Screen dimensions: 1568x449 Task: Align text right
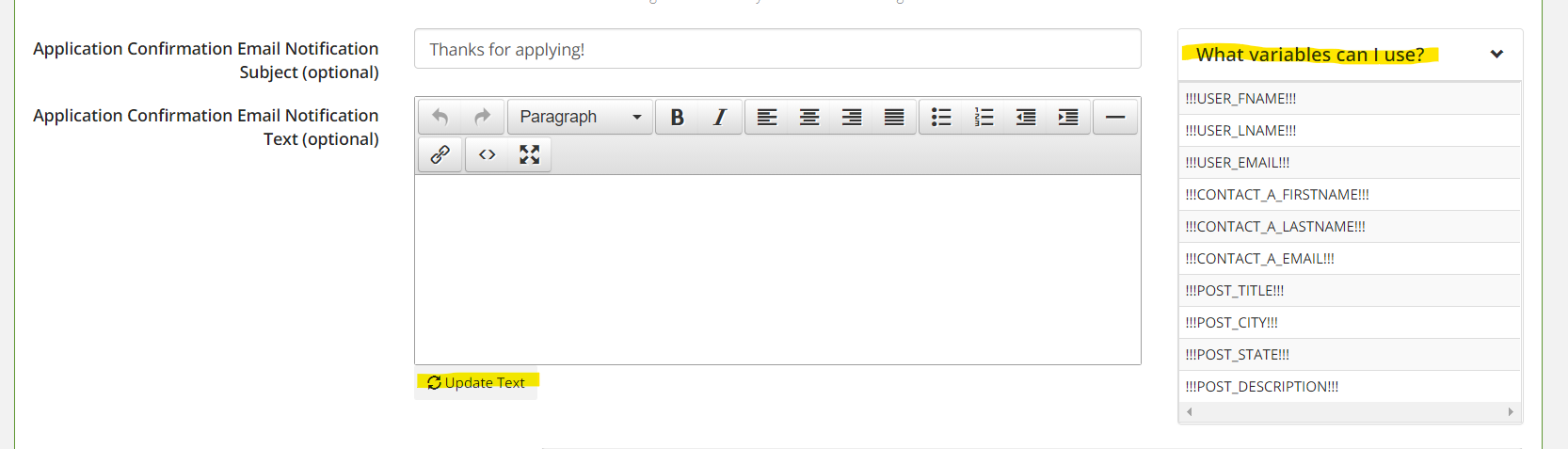pos(852,117)
